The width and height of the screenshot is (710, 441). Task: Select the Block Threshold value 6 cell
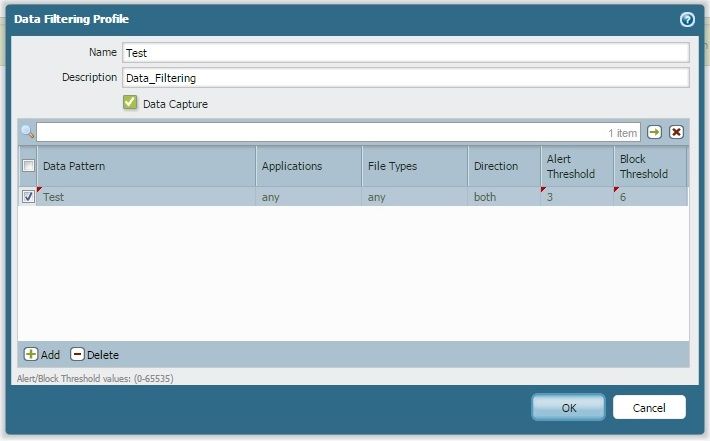[650, 198]
